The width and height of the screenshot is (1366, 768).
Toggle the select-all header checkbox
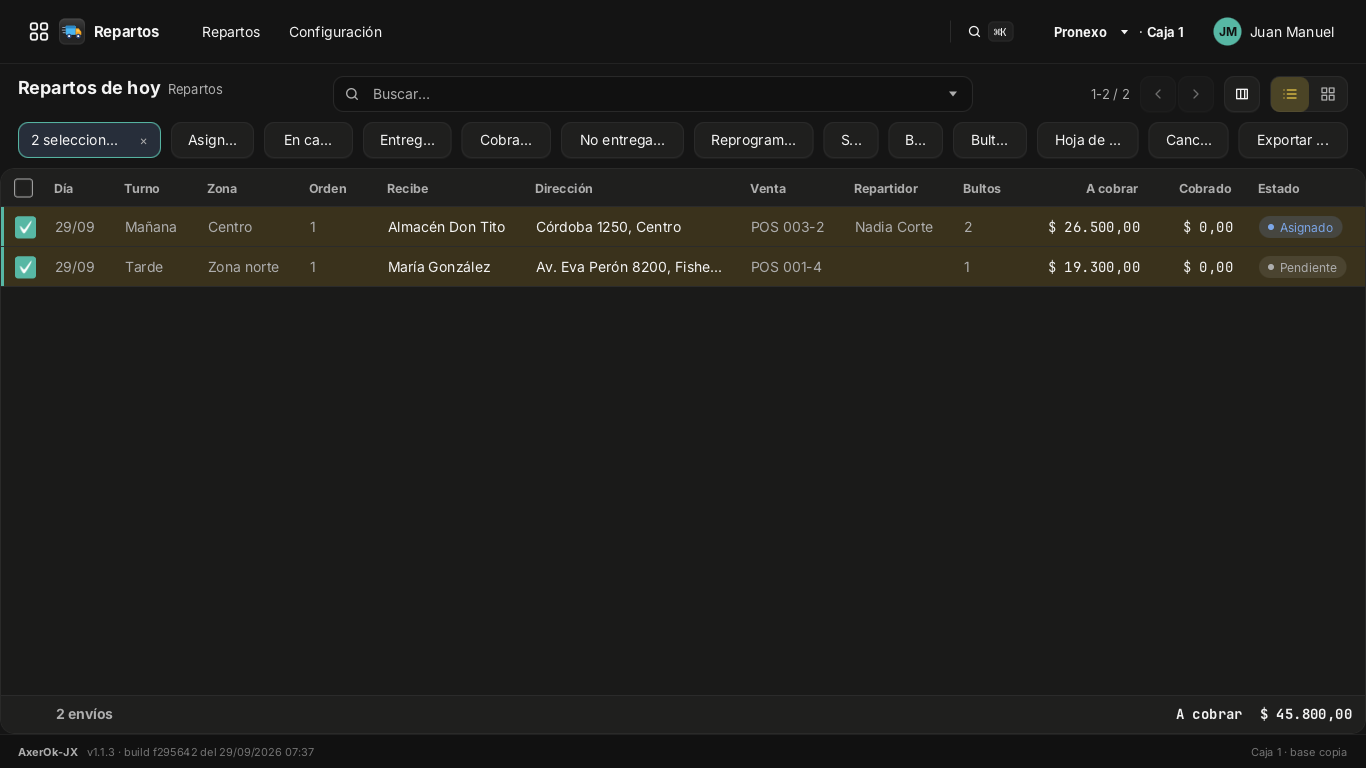tap(24, 188)
